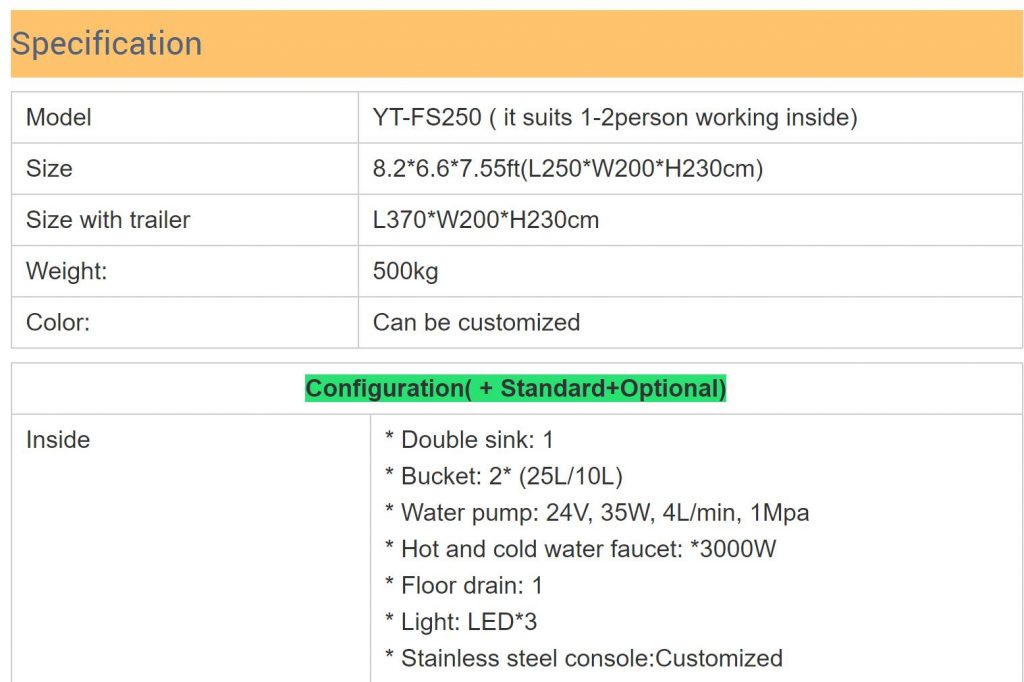Select the 500kg weight value
The height and width of the screenshot is (682, 1024).
(x=405, y=271)
